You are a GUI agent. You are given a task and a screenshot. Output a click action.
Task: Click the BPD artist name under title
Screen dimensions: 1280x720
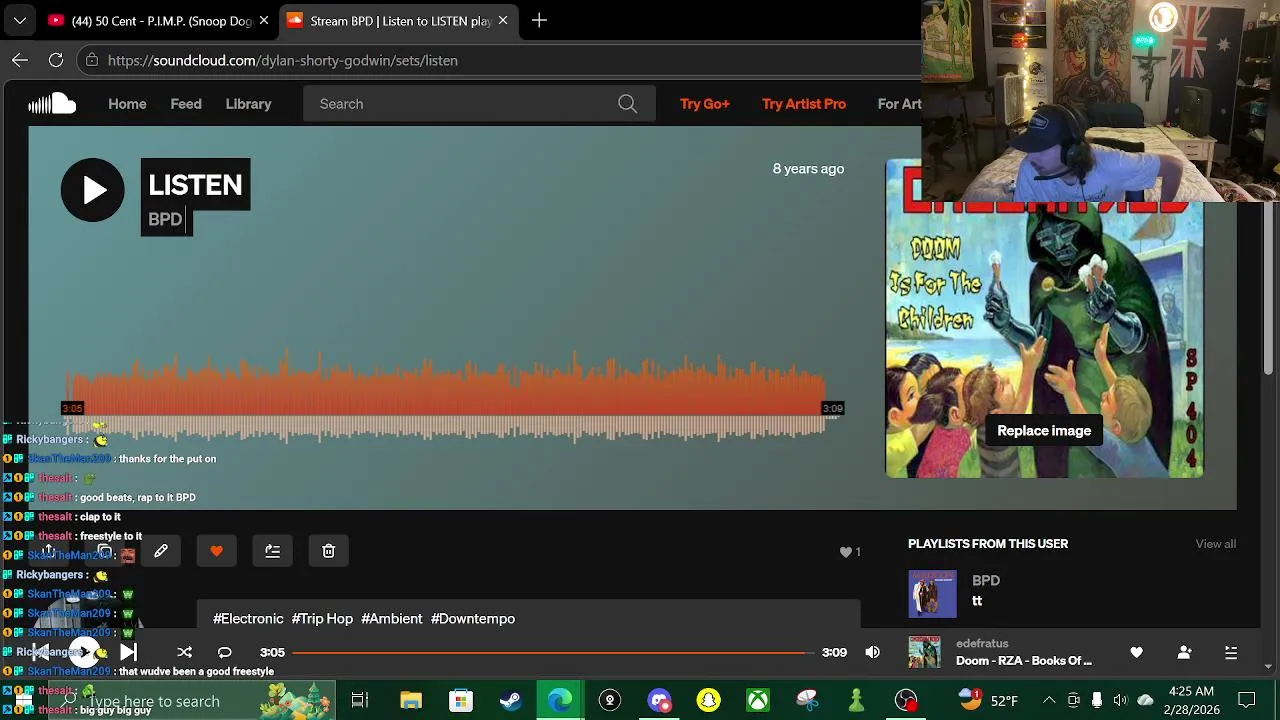coord(165,220)
